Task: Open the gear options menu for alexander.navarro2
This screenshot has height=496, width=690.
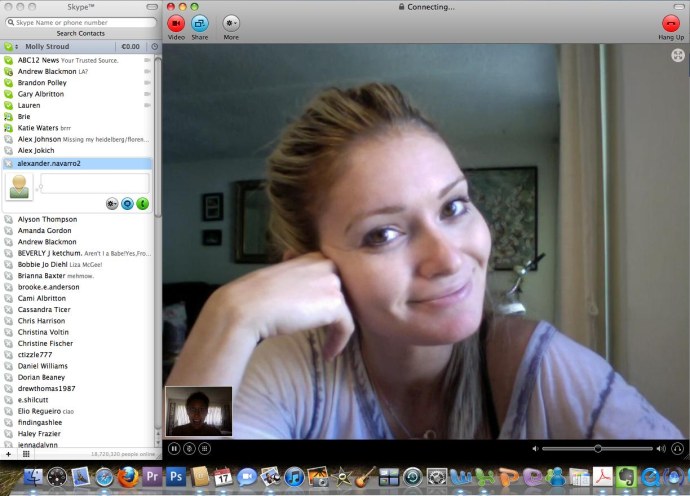Action: tap(112, 203)
